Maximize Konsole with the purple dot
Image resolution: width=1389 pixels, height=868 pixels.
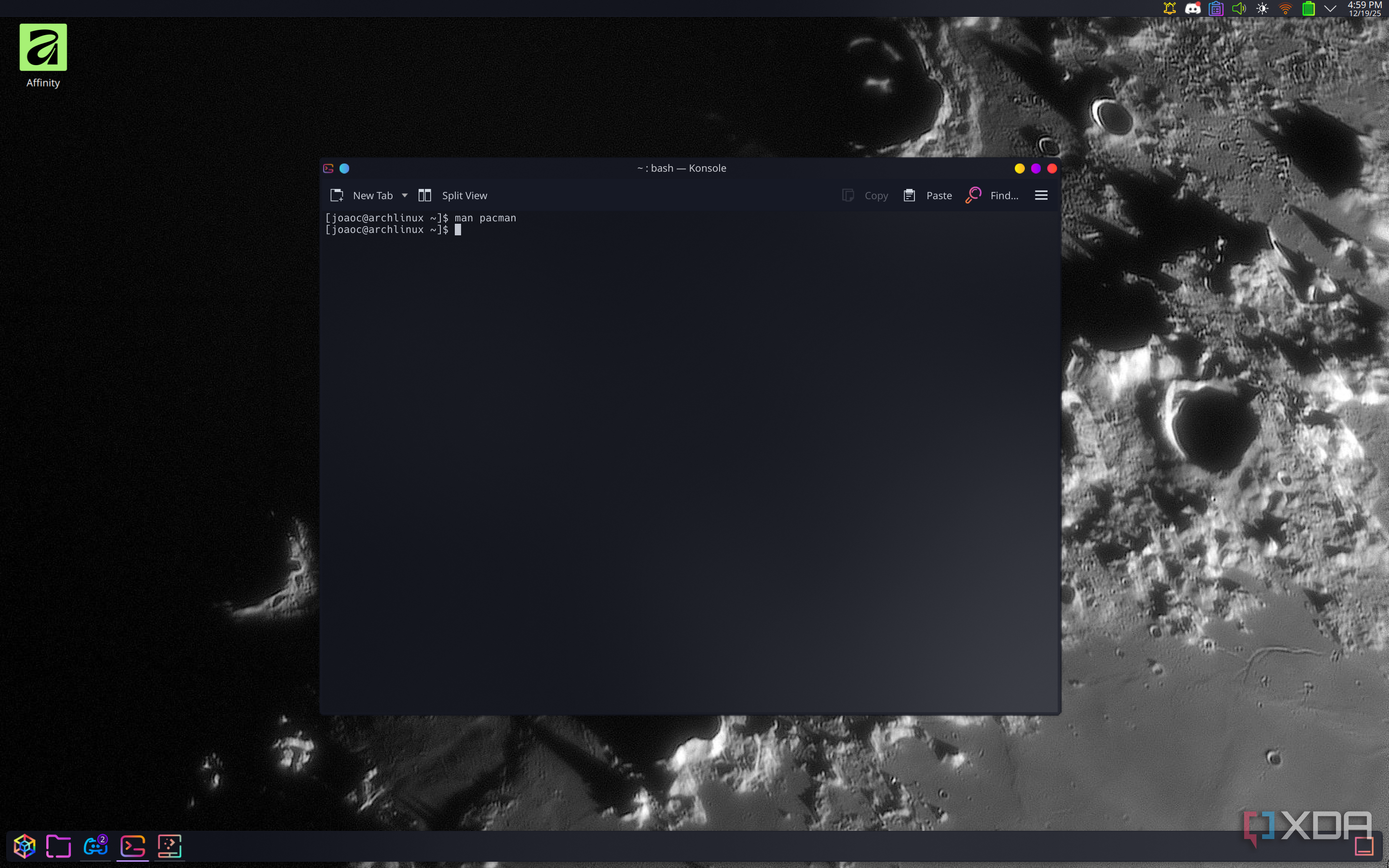coord(1035,168)
